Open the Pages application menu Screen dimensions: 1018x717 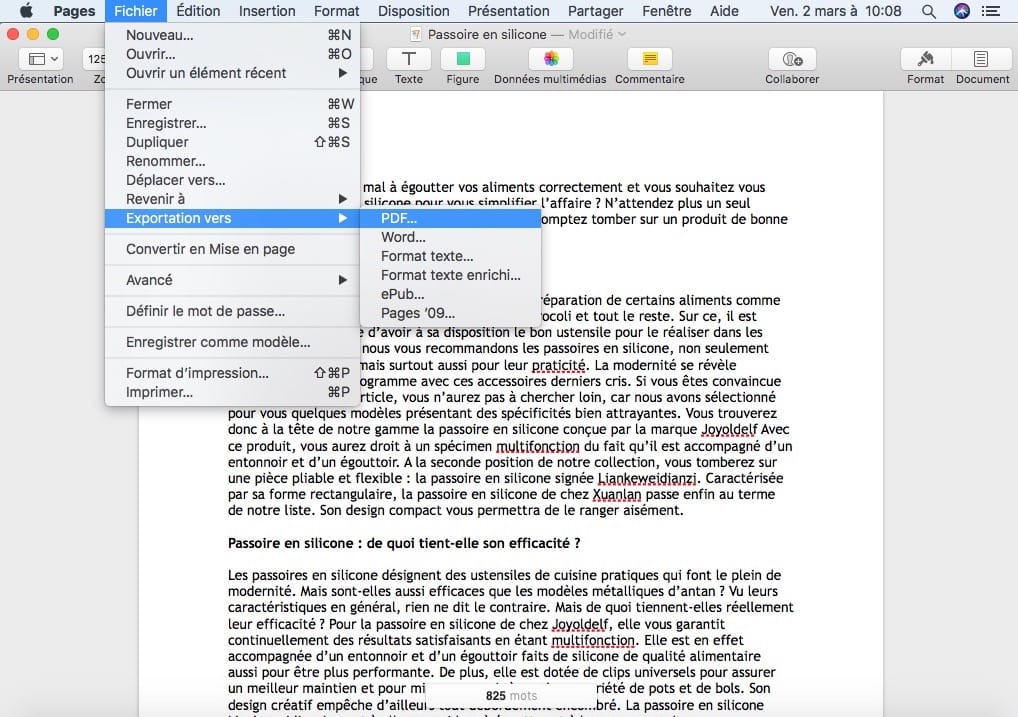74,11
